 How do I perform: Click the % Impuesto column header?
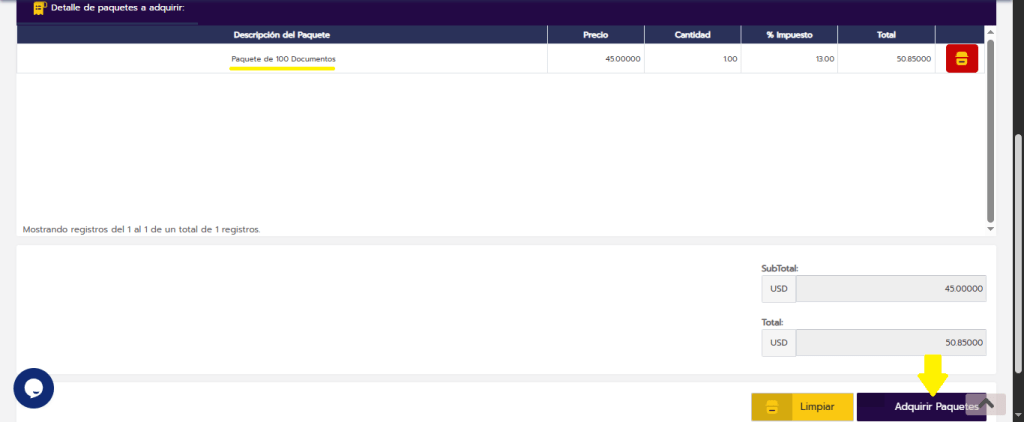(788, 34)
